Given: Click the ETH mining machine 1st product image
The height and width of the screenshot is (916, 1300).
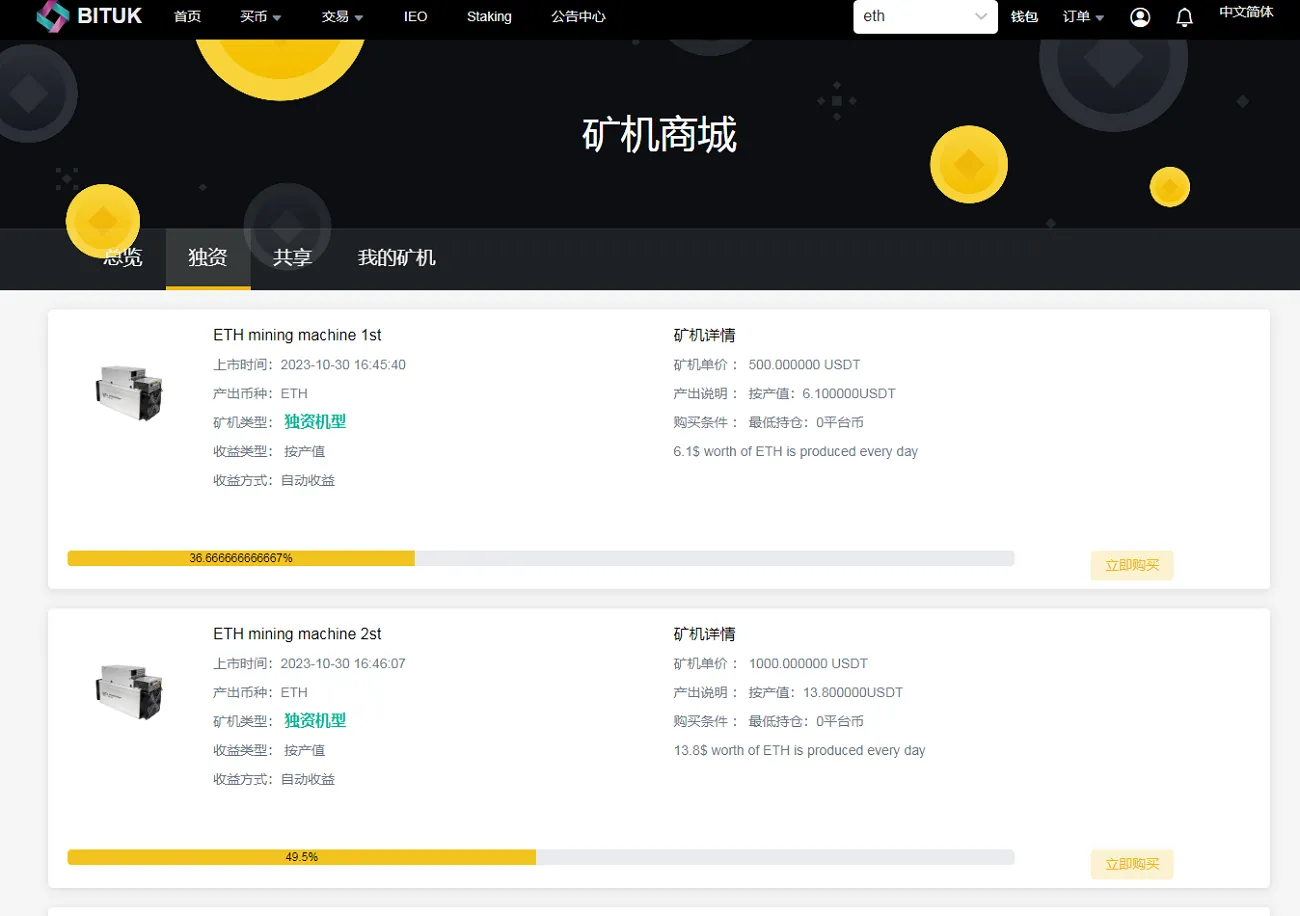Looking at the screenshot, I should point(130,390).
